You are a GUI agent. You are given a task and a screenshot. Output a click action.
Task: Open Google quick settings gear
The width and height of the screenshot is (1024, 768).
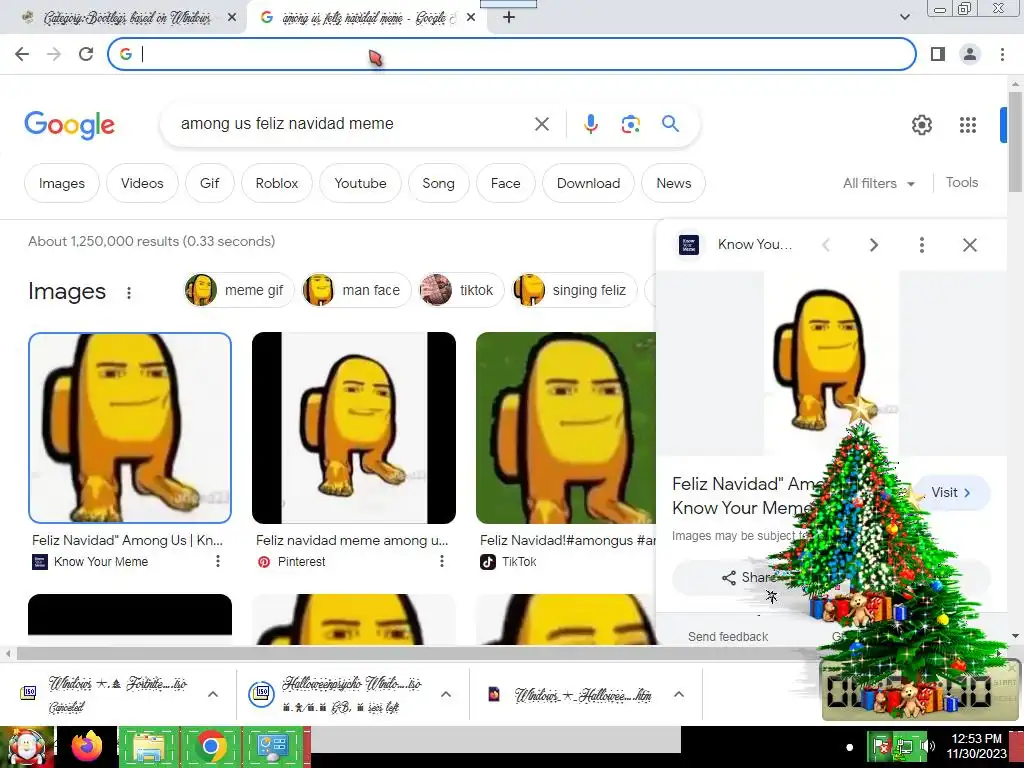click(921, 125)
